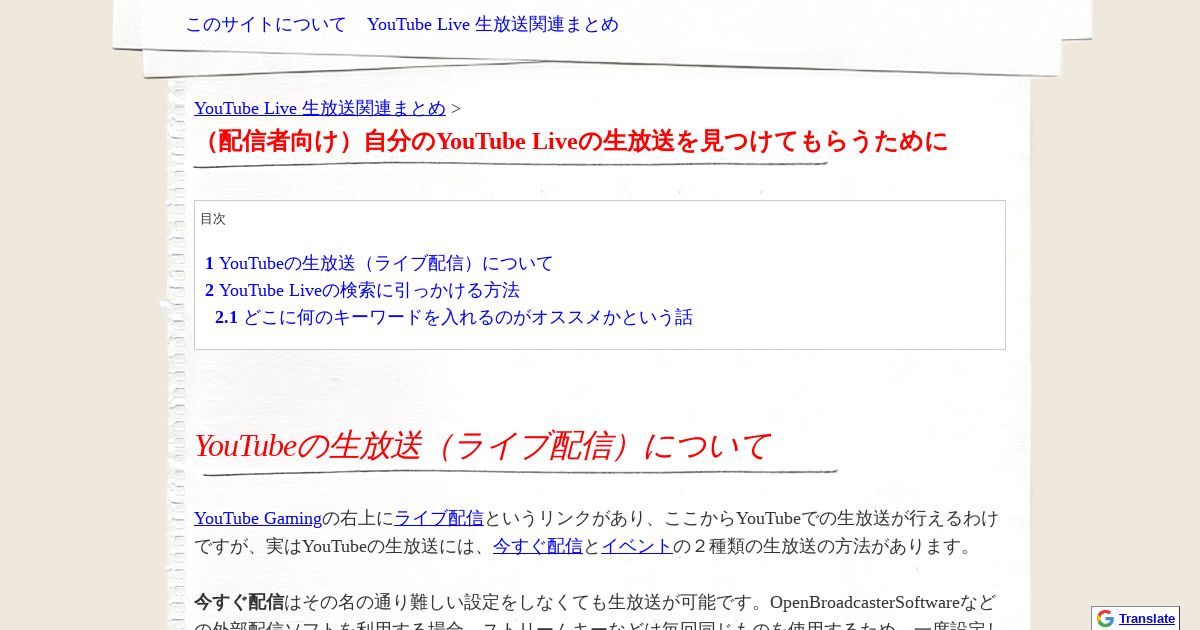Open the このサイトについて navigation link

pyautogui.click(x=266, y=24)
